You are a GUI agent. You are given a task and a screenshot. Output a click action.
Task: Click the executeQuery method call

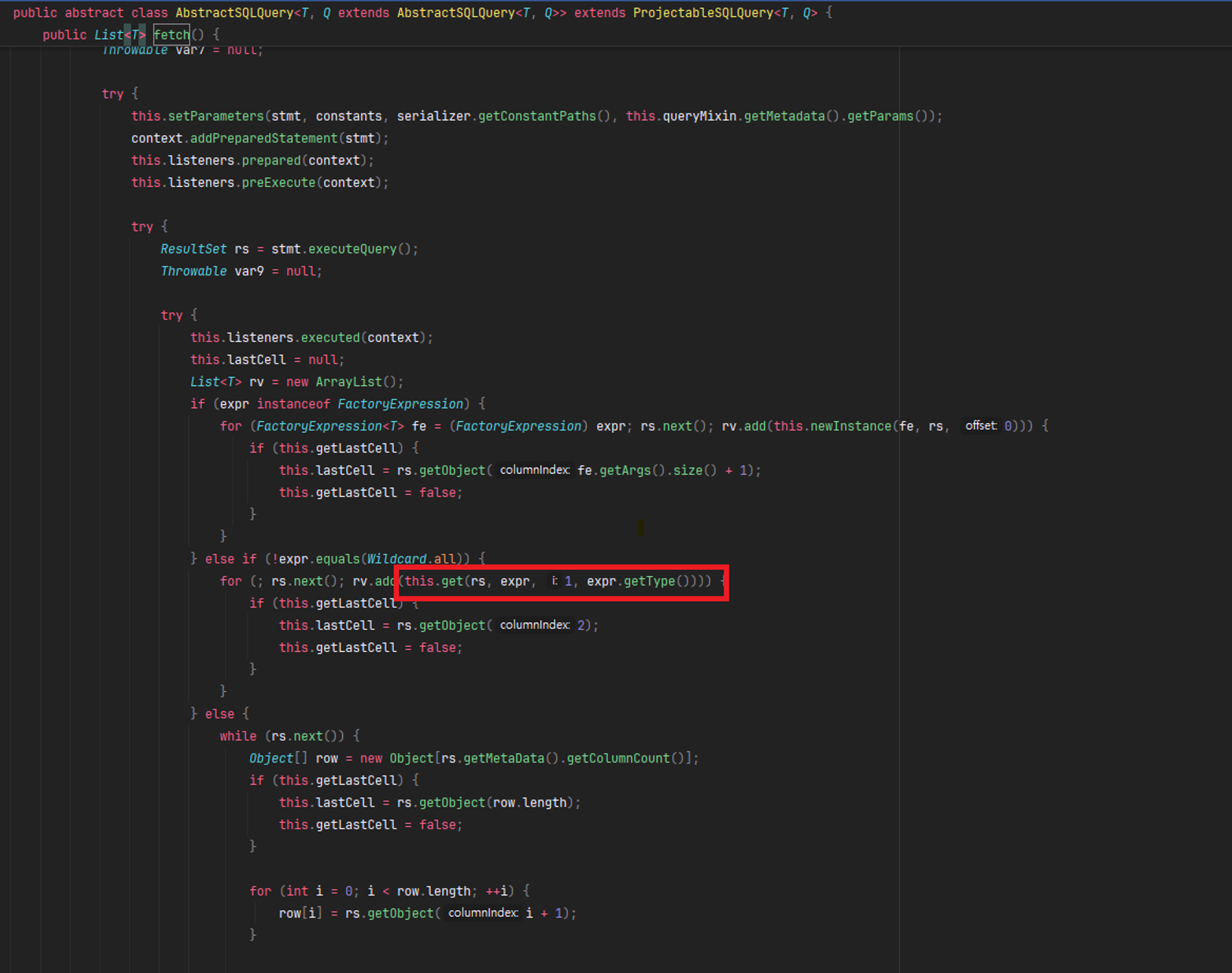click(352, 249)
